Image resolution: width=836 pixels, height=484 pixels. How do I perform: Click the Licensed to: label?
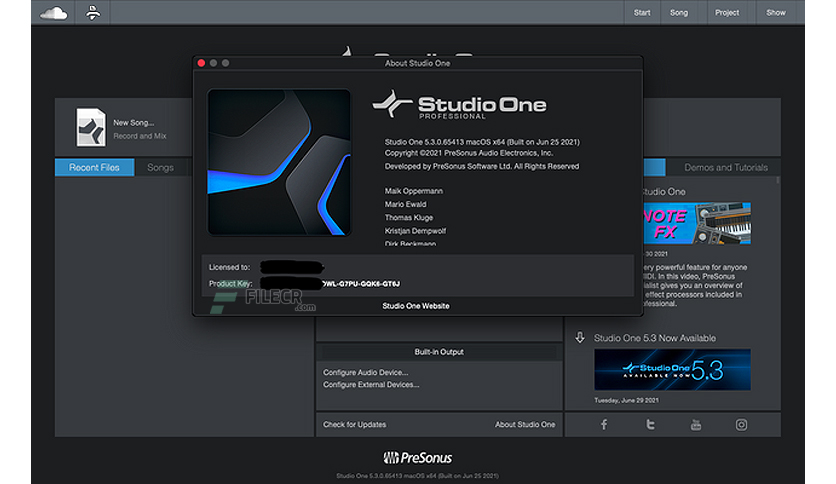click(x=229, y=267)
